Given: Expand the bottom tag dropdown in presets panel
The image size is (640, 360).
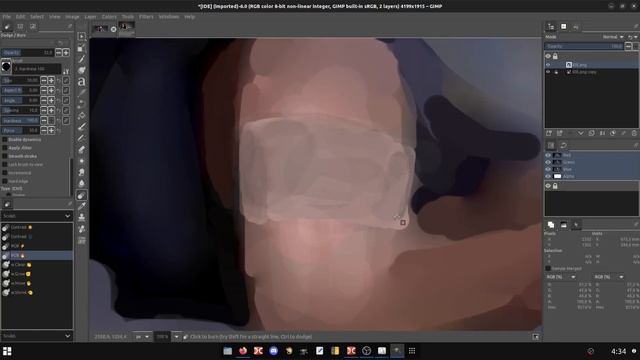Looking at the screenshot, I should click(x=37, y=336).
